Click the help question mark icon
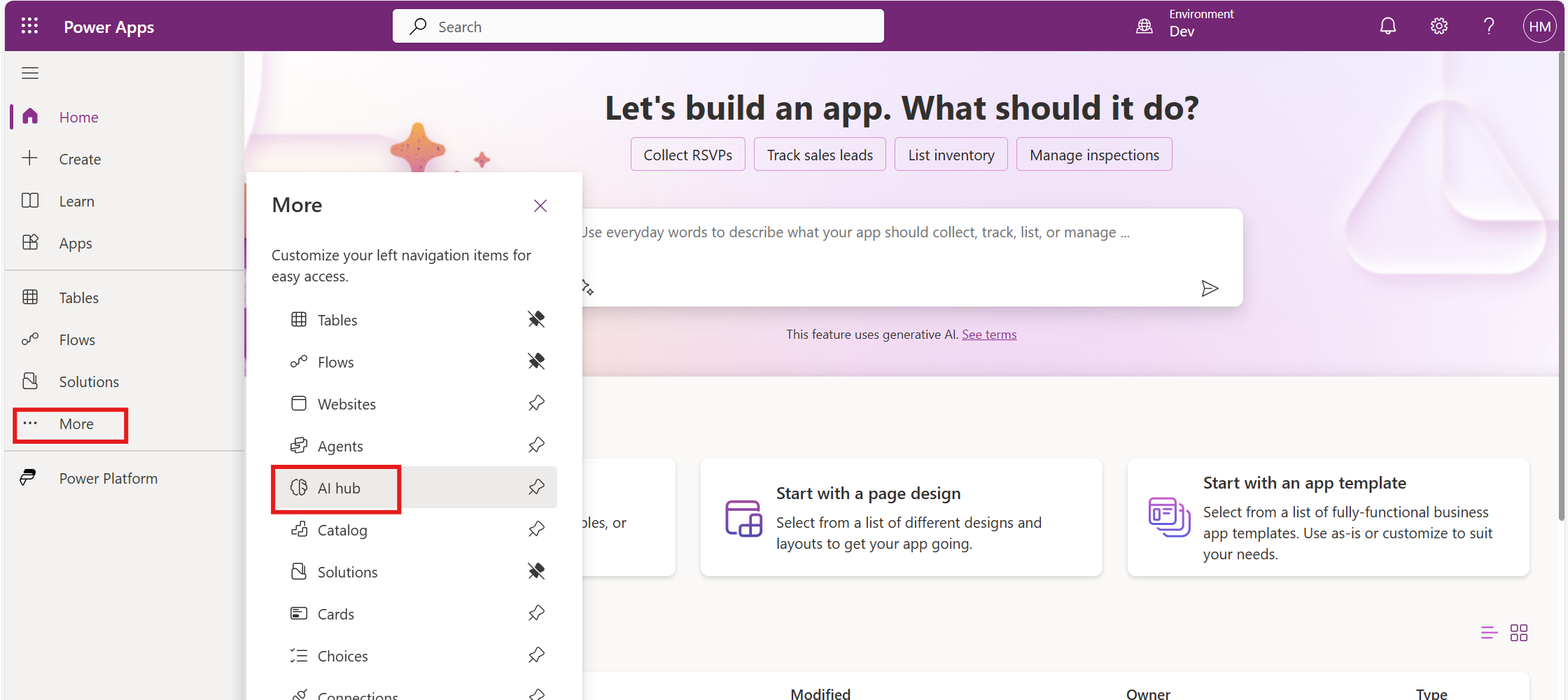The height and width of the screenshot is (700, 1568). (1489, 27)
